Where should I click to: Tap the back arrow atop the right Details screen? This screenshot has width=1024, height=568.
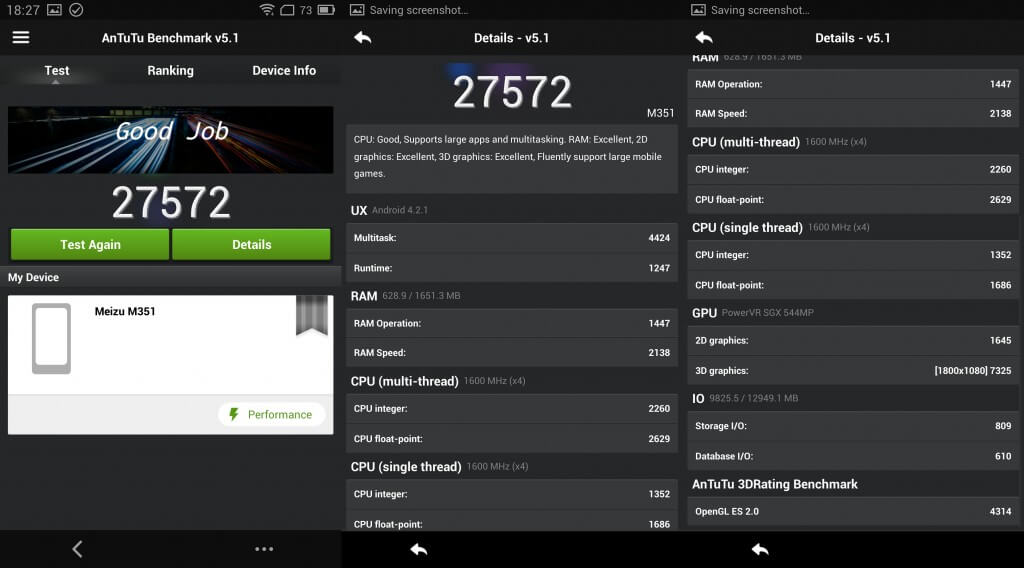tap(704, 38)
